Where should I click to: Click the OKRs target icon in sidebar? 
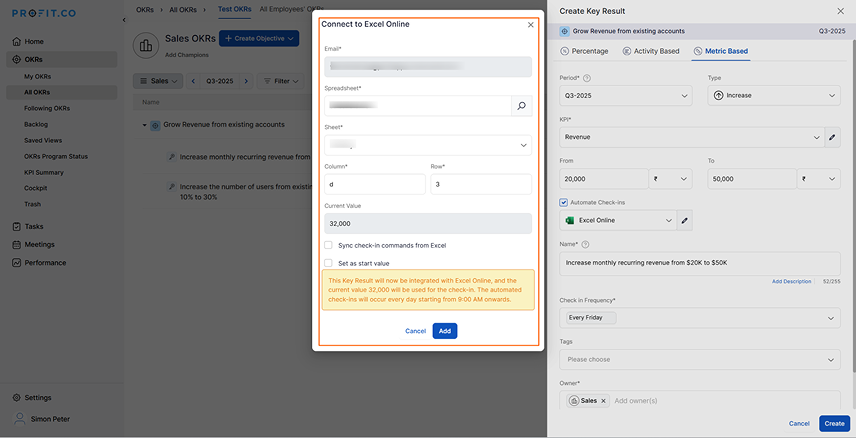pyautogui.click(x=16, y=60)
